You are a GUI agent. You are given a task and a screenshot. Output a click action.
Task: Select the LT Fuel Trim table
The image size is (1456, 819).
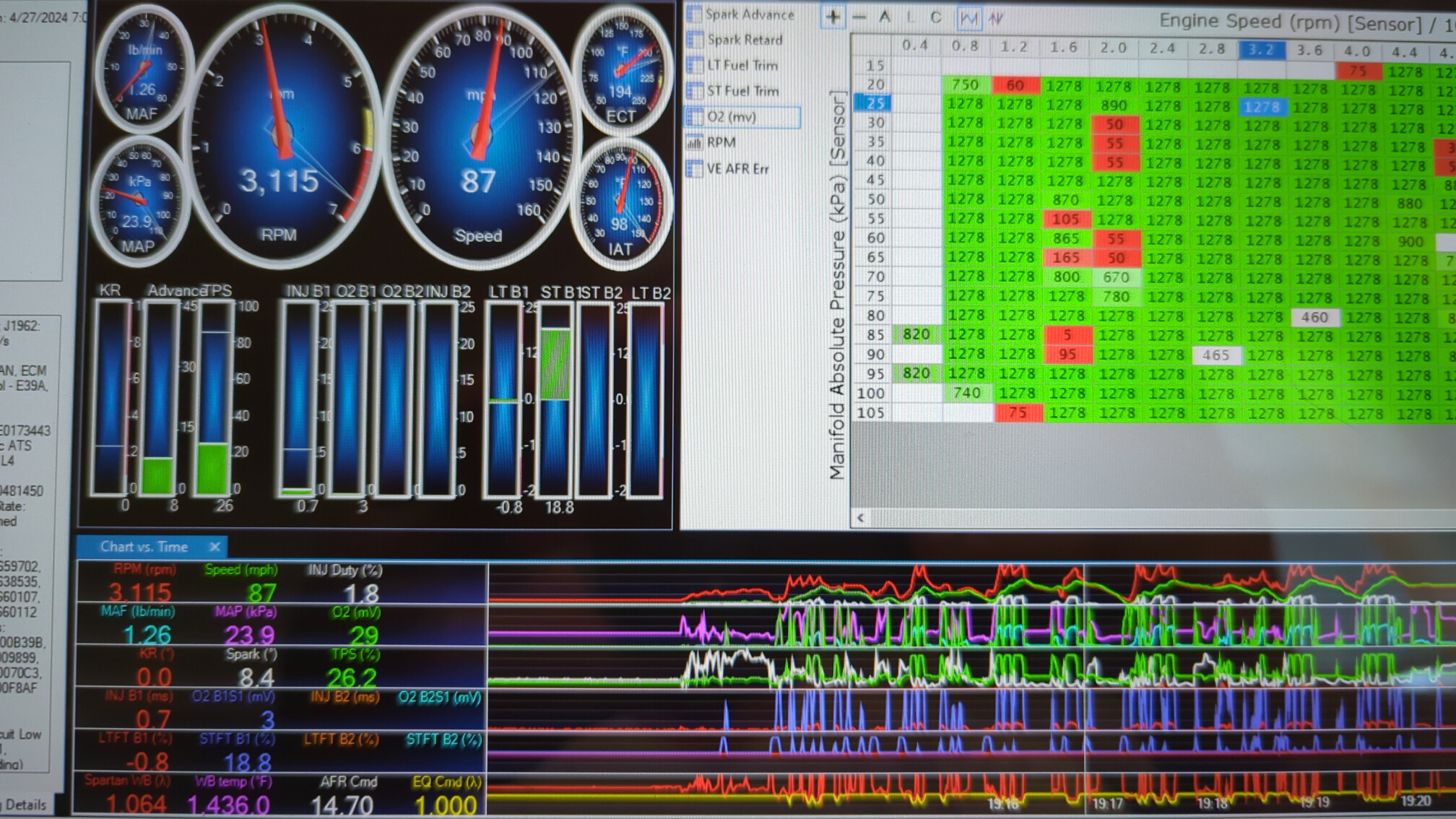click(742, 65)
